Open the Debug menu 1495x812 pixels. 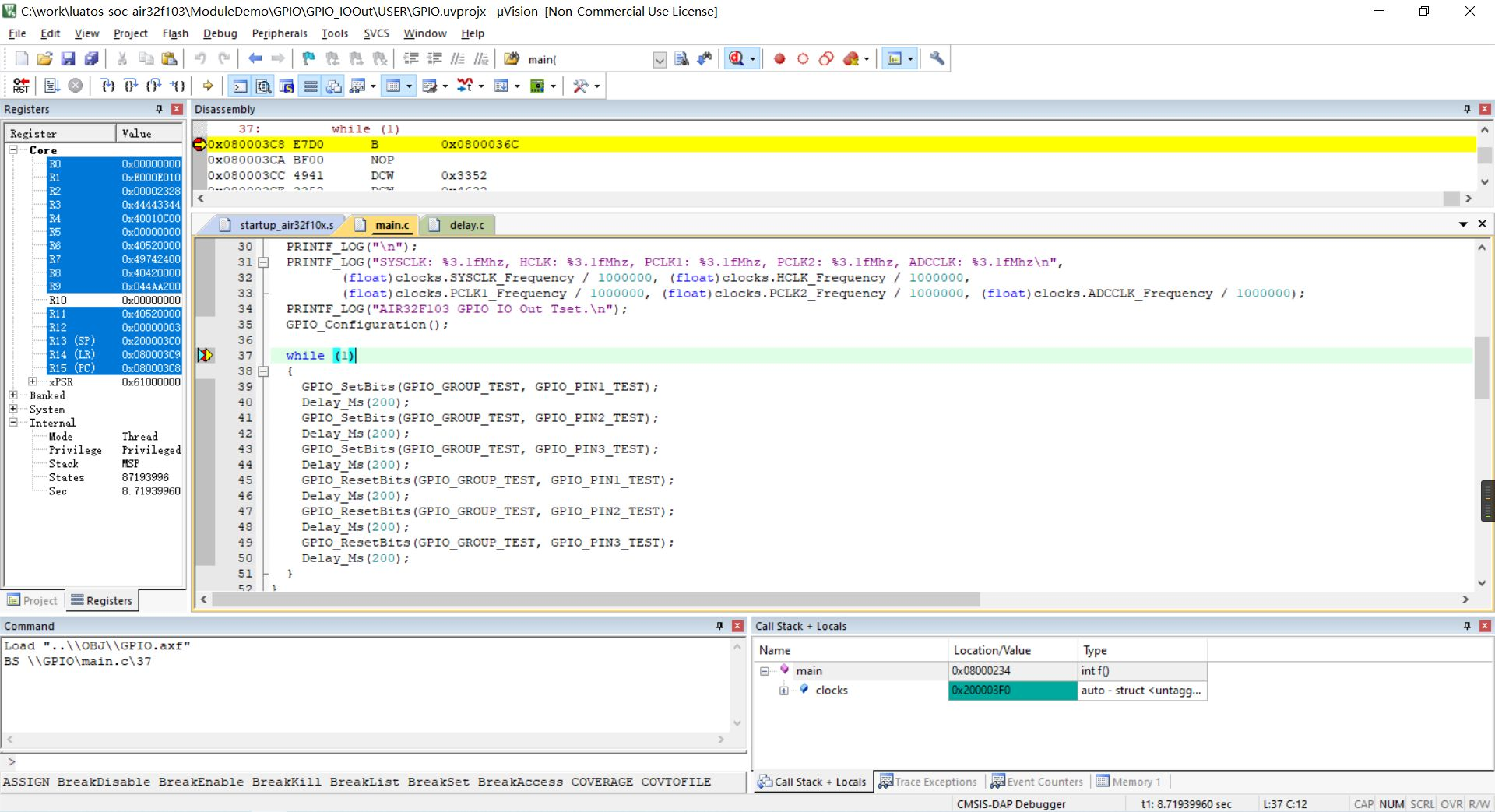(220, 33)
